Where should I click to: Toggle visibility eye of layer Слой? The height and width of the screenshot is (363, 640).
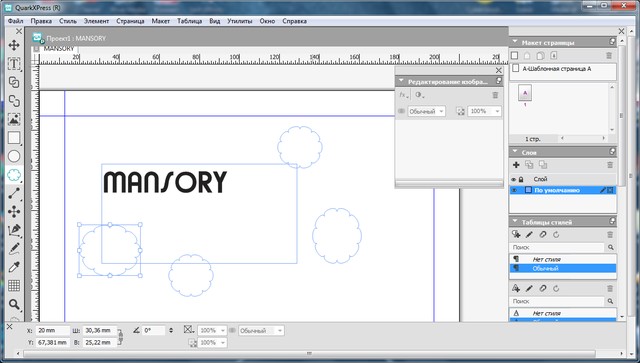click(x=514, y=179)
